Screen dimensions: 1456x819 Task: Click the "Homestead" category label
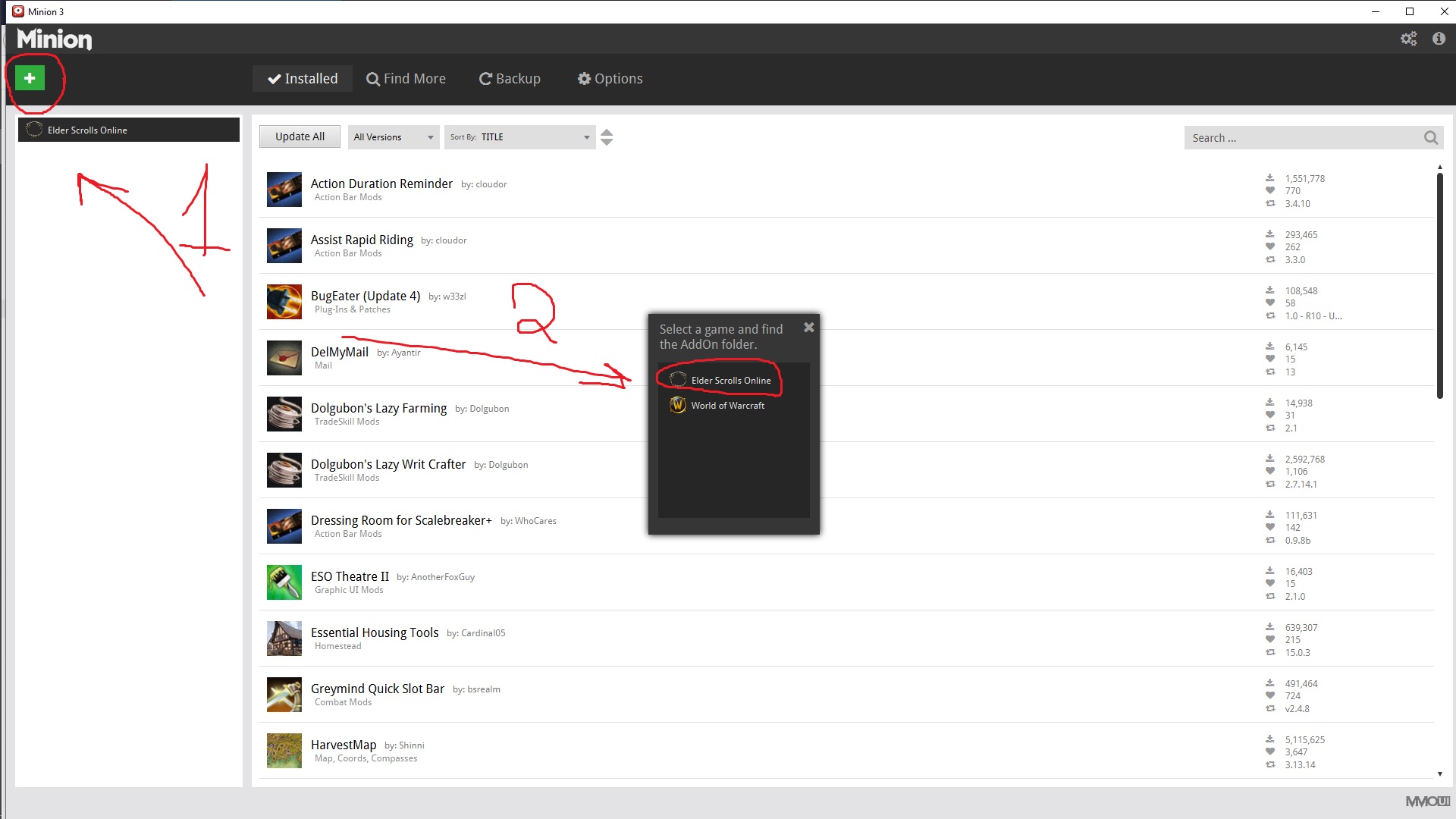coord(338,646)
